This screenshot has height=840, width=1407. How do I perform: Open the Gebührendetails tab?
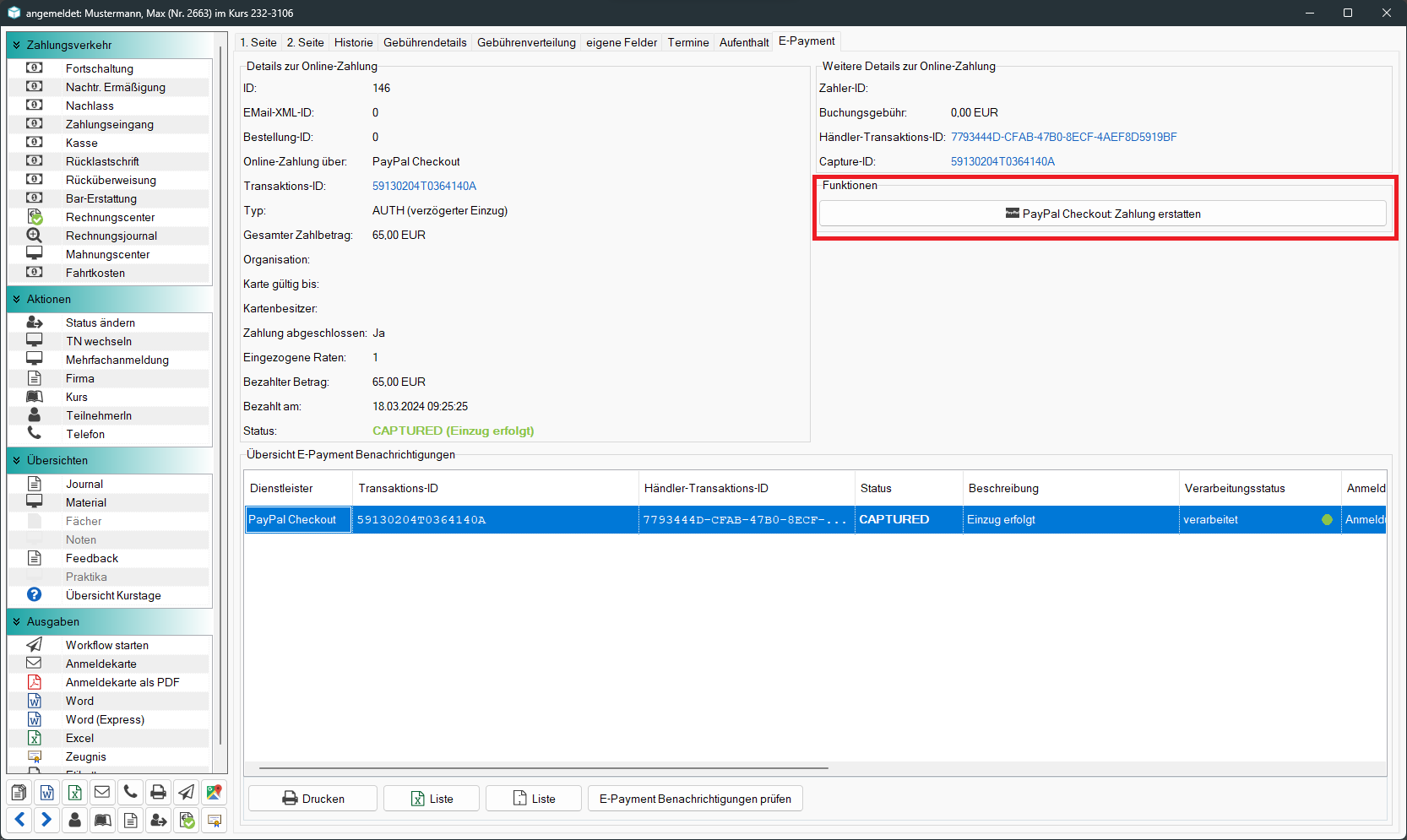coord(425,42)
